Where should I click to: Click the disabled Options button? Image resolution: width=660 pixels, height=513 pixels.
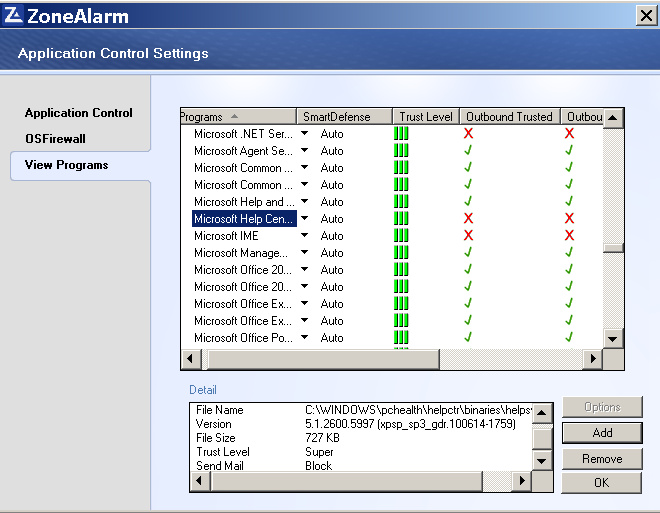click(x=602, y=407)
